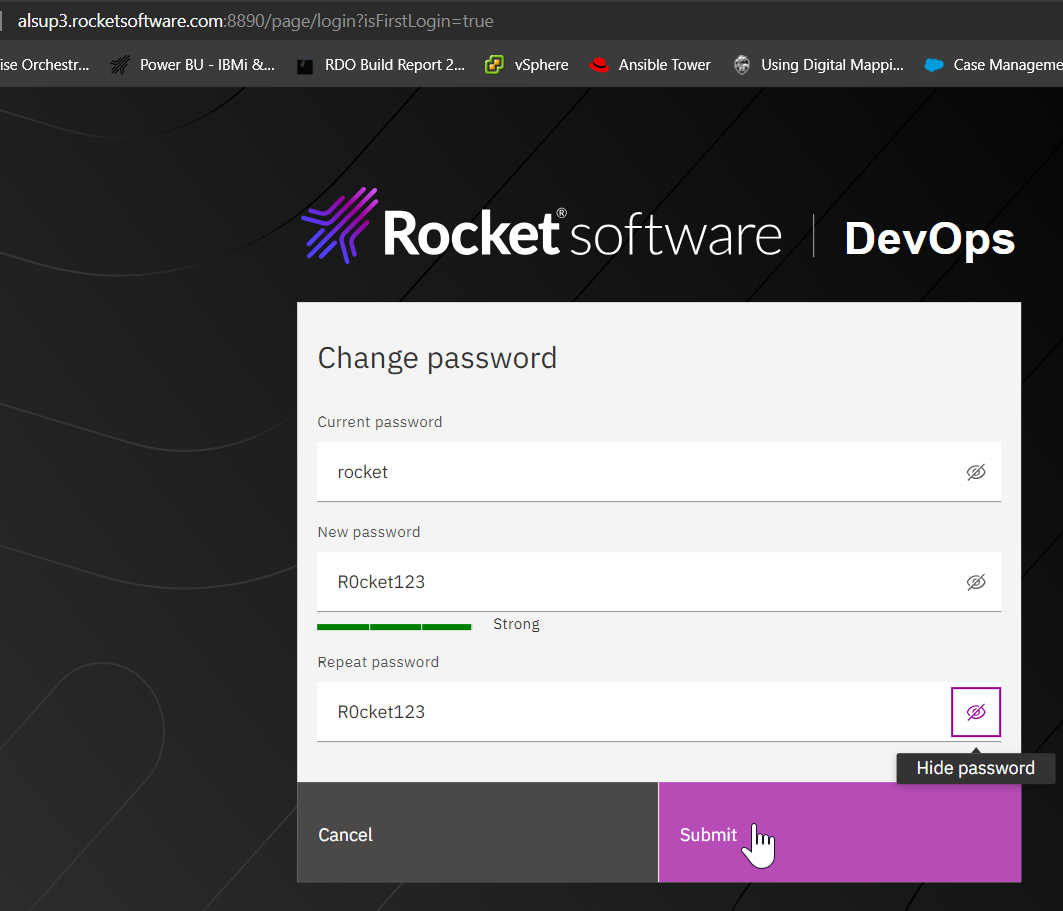
Task: Cancel the password change
Action: pos(345,835)
